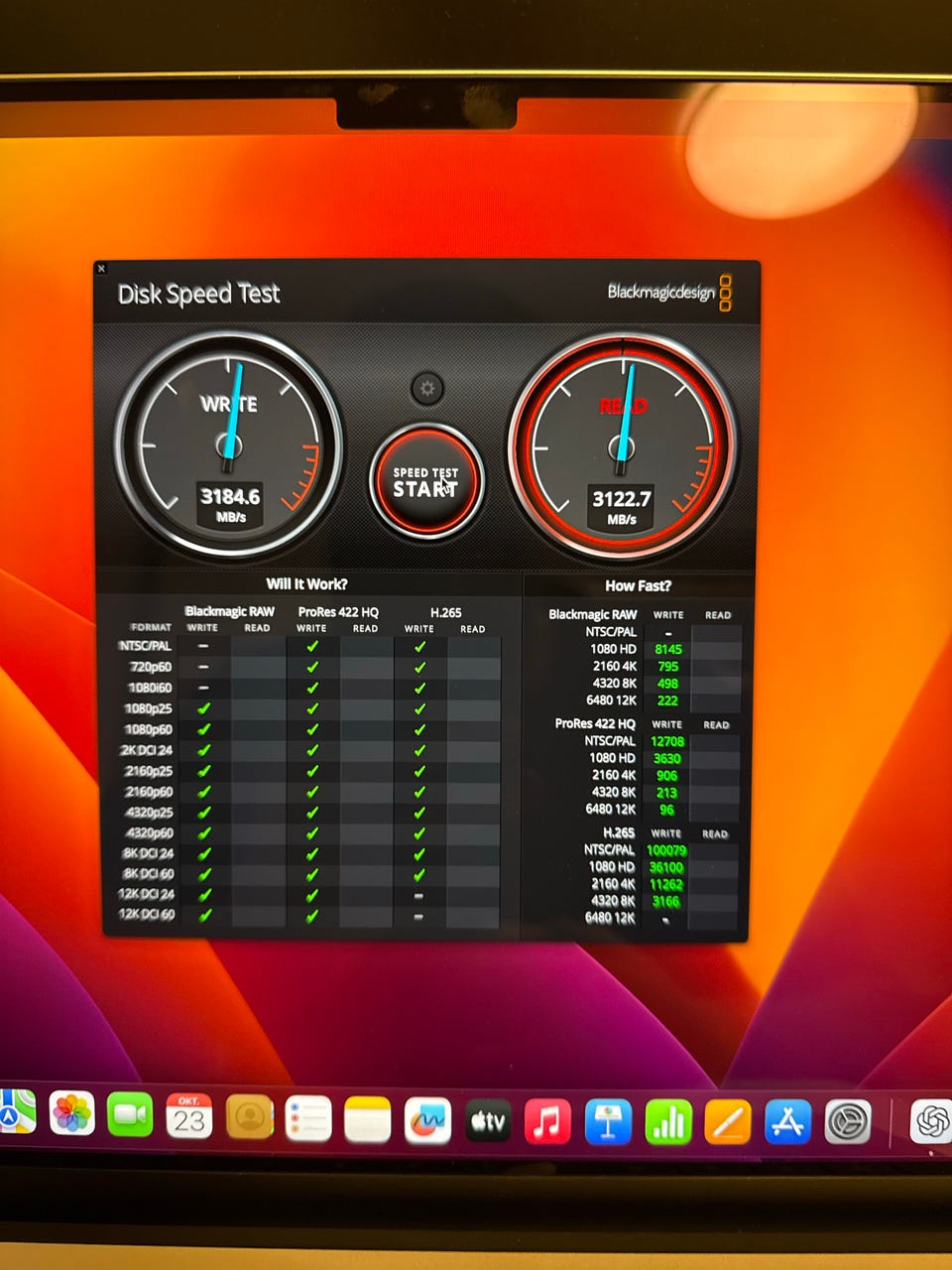The width and height of the screenshot is (952, 1270).
Task: Click the 96 ProRes 6480 12K value
Action: click(666, 810)
